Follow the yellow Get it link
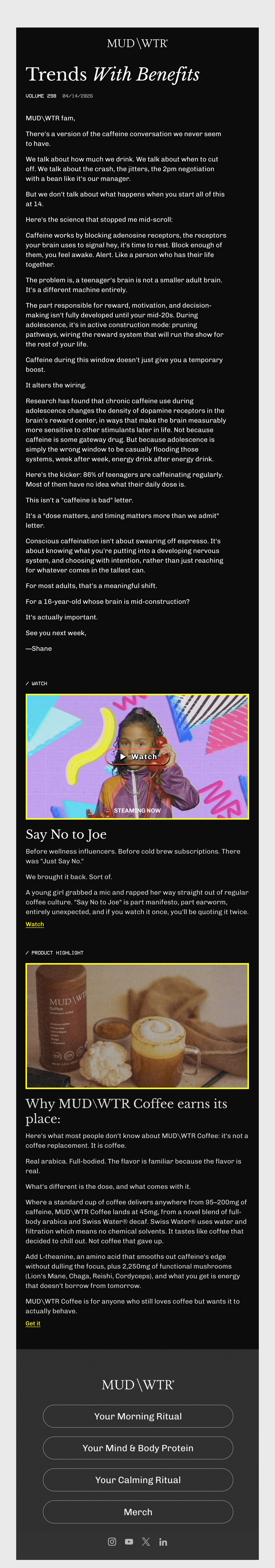 pos(33,1323)
